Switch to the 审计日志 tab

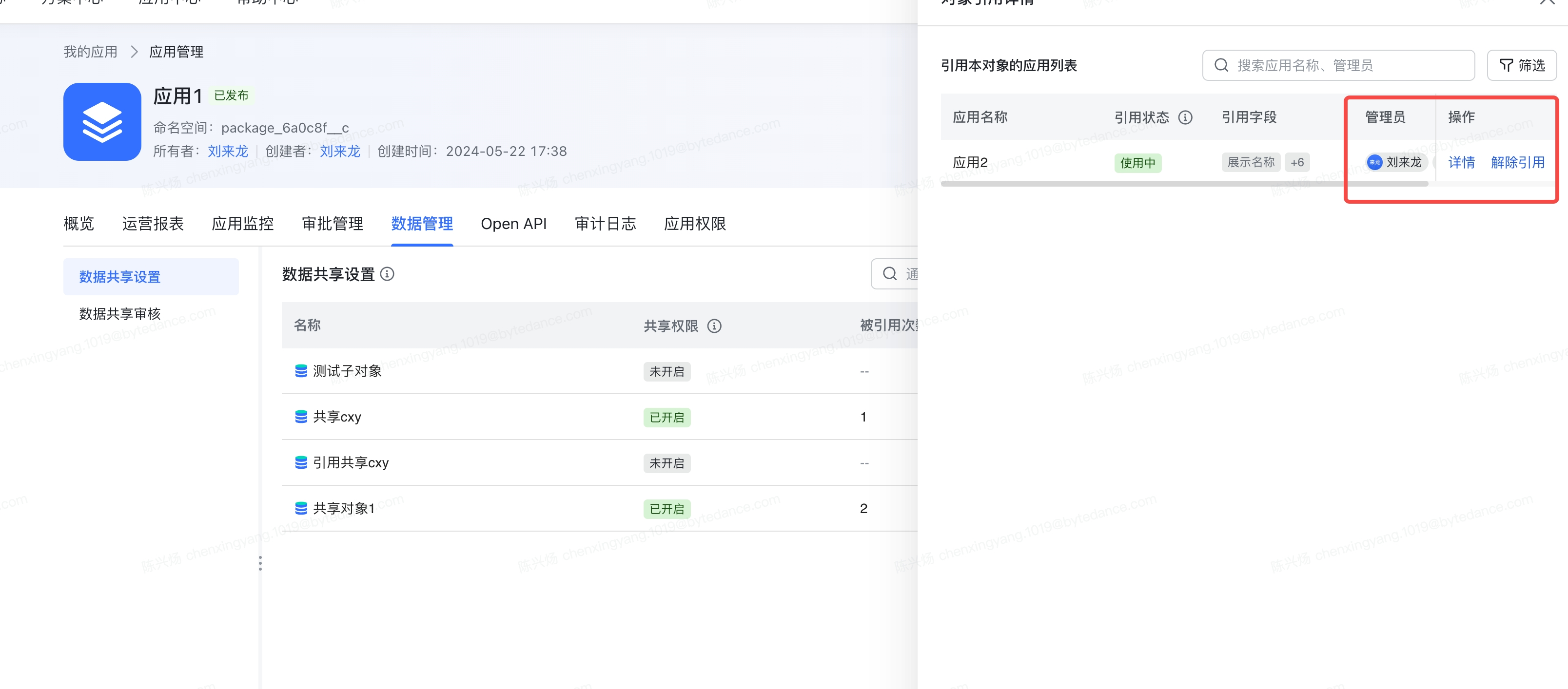(x=605, y=224)
